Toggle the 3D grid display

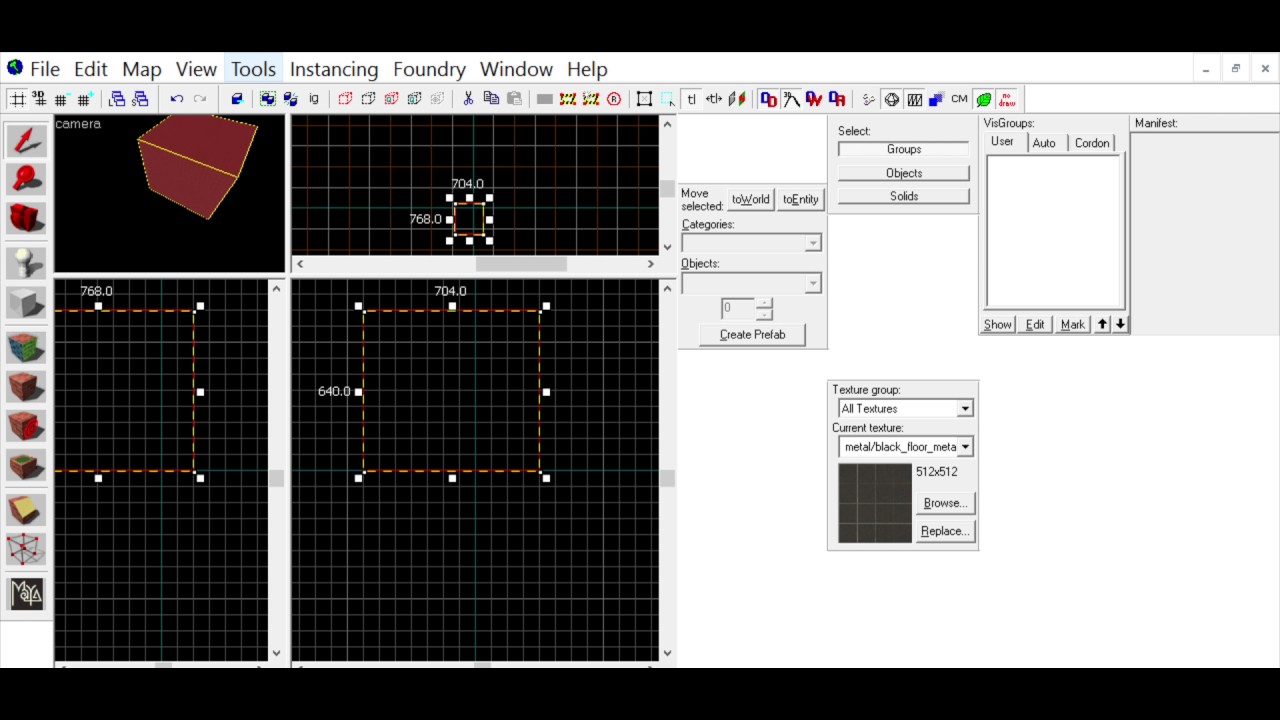39,99
